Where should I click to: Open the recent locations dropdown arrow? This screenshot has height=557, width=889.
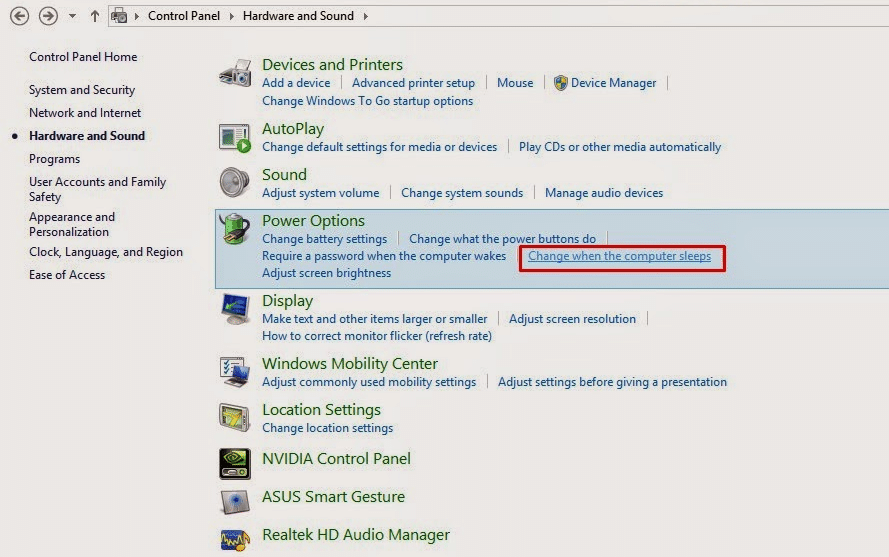(x=72, y=17)
